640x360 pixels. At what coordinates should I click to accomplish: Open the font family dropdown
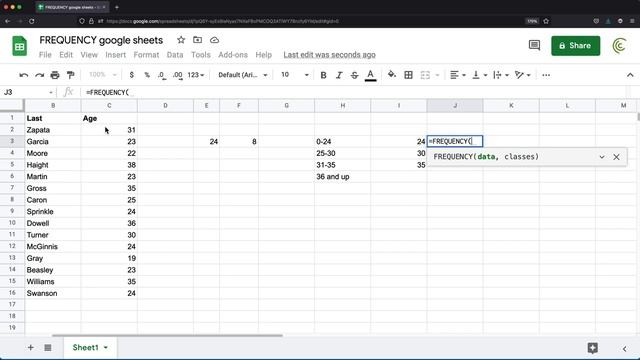[242, 75]
